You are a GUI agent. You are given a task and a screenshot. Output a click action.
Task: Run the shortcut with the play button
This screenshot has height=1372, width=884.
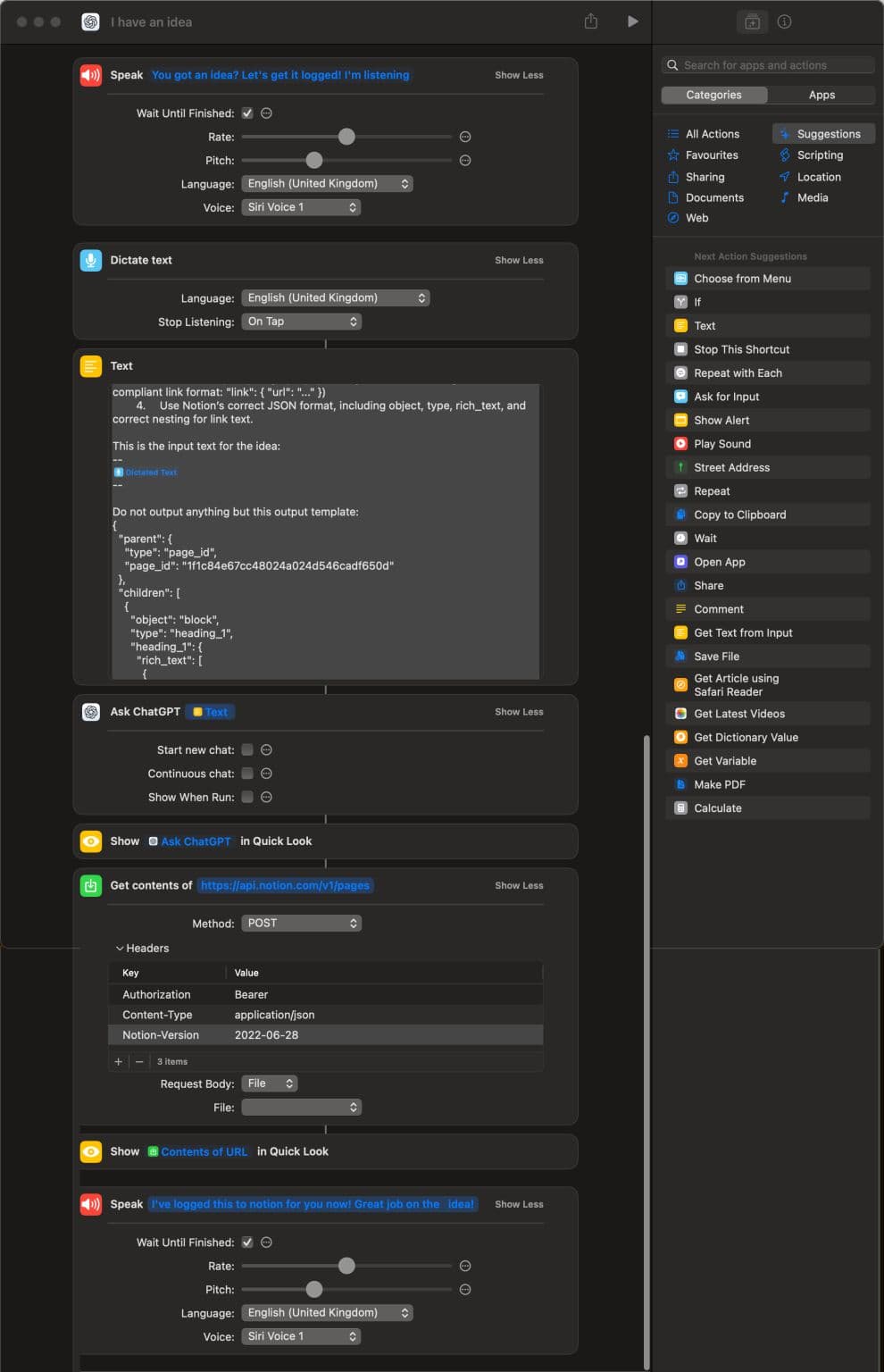click(x=633, y=21)
